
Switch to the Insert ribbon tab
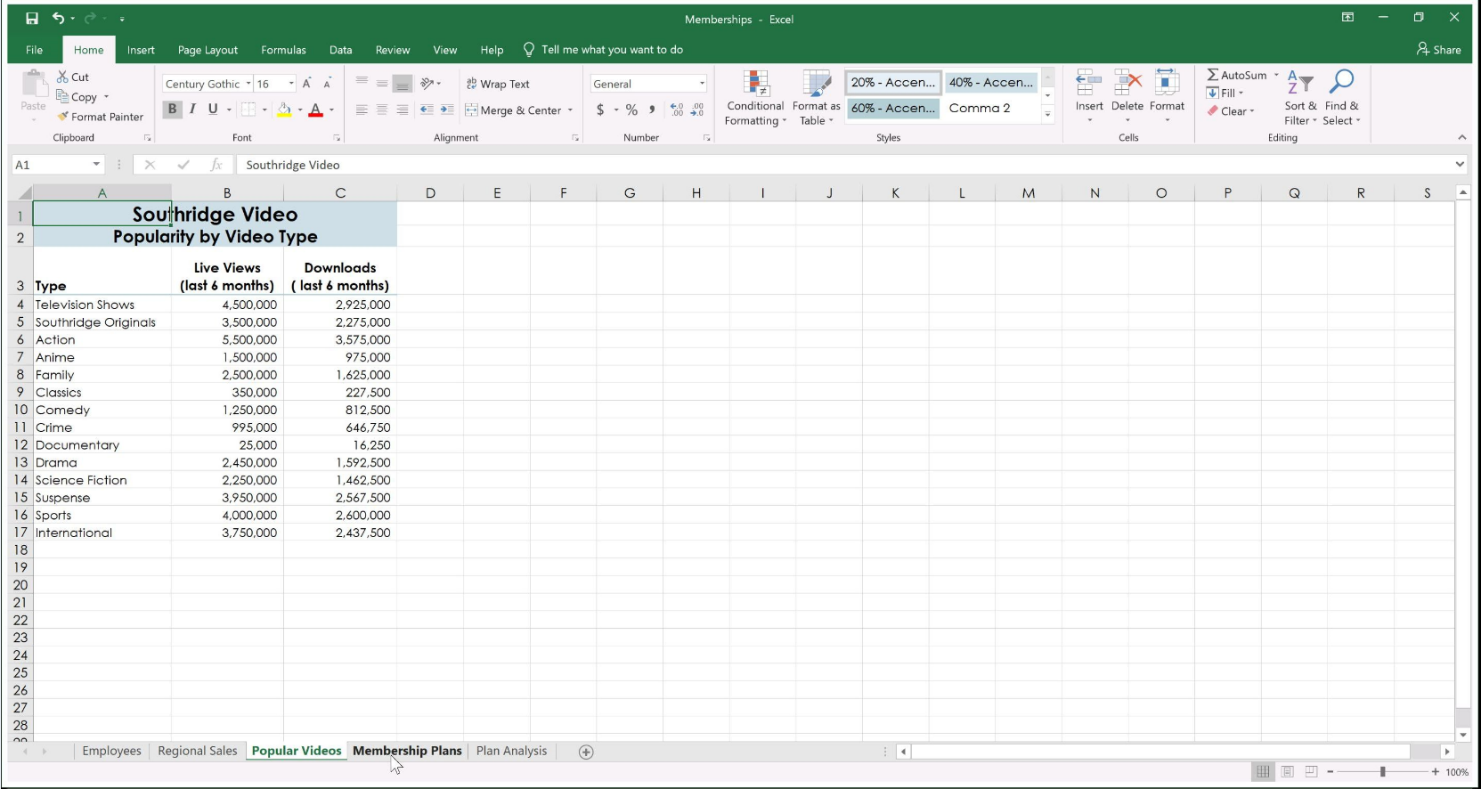(x=141, y=50)
